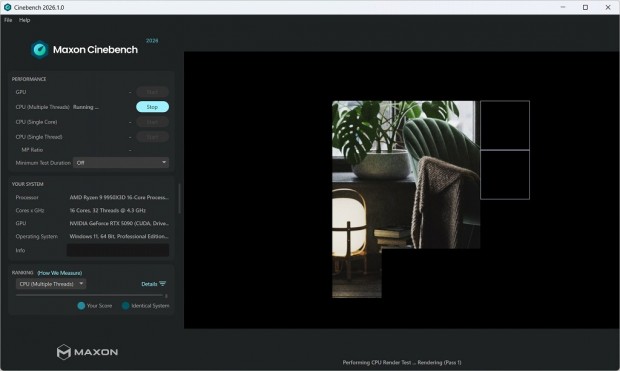Click the ranking bar slider

[89, 295]
